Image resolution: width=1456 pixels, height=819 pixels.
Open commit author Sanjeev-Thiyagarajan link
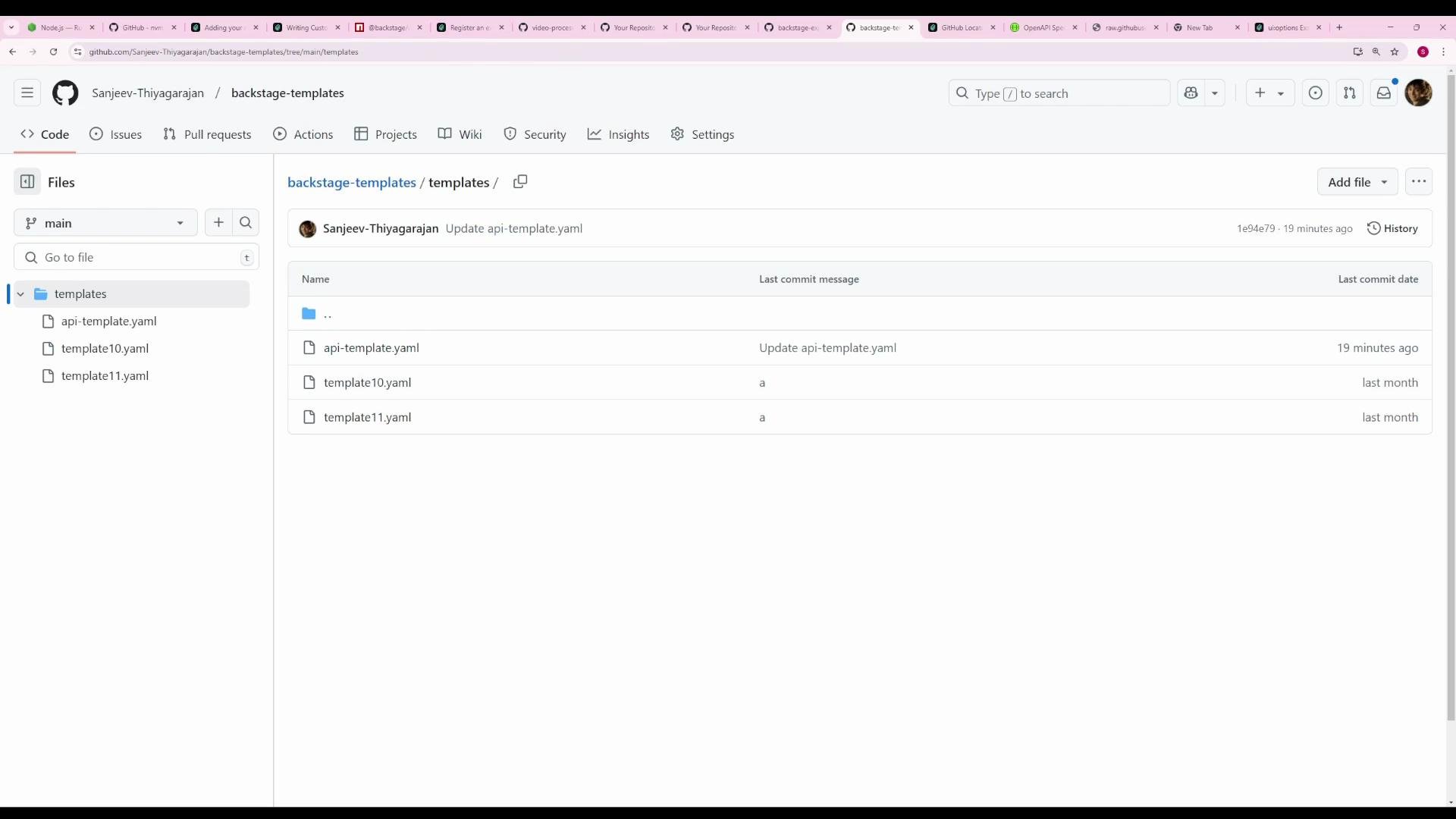(381, 228)
